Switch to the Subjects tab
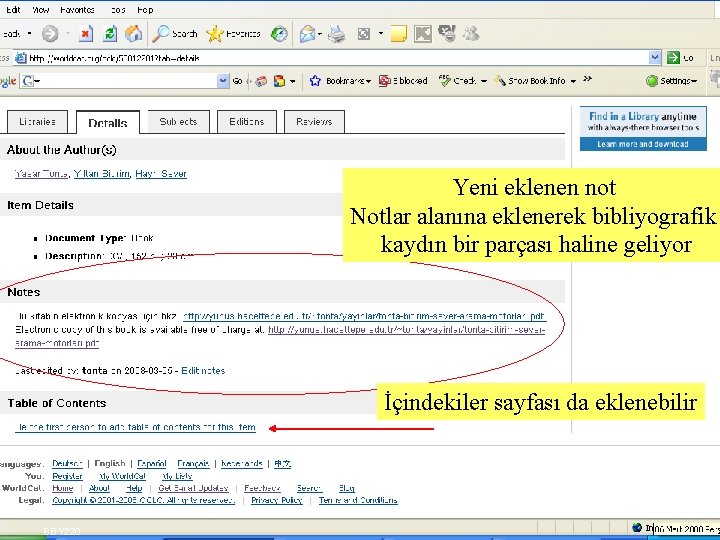Viewport: 720px width, 540px height. tap(179, 122)
